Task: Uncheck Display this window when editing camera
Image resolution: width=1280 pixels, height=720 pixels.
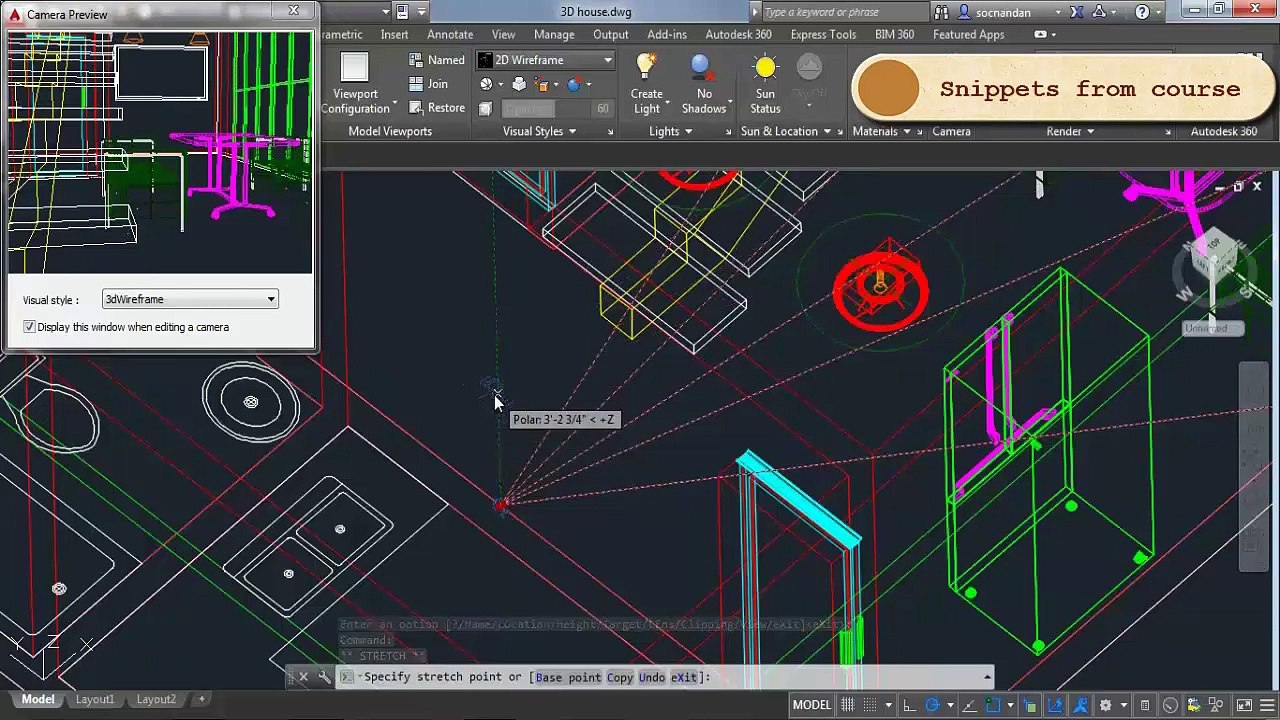Action: 29,327
